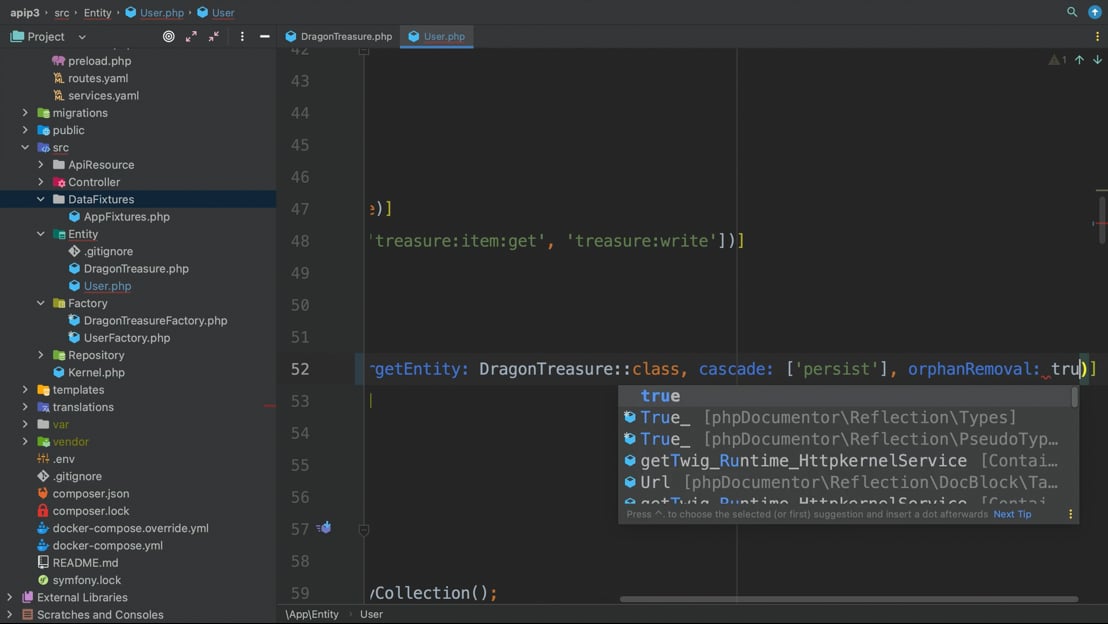This screenshot has height=624, width=1108.
Task: Open completion popup options kebab icon
Action: click(x=1070, y=514)
